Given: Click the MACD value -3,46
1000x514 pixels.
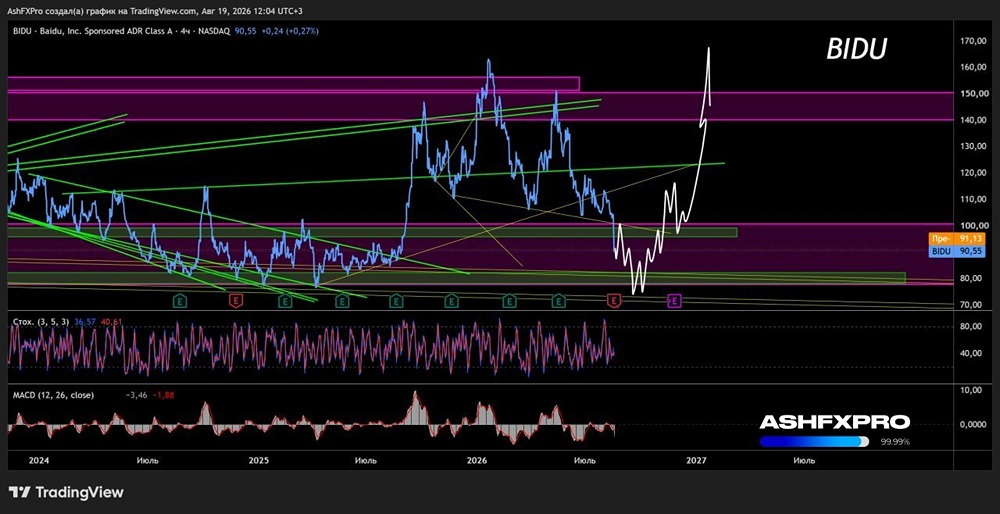Looking at the screenshot, I should [x=137, y=395].
